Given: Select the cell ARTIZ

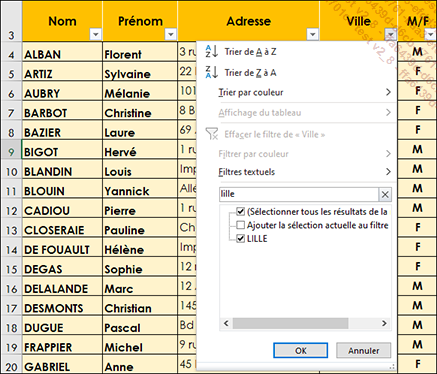Looking at the screenshot, I should pos(62,72).
